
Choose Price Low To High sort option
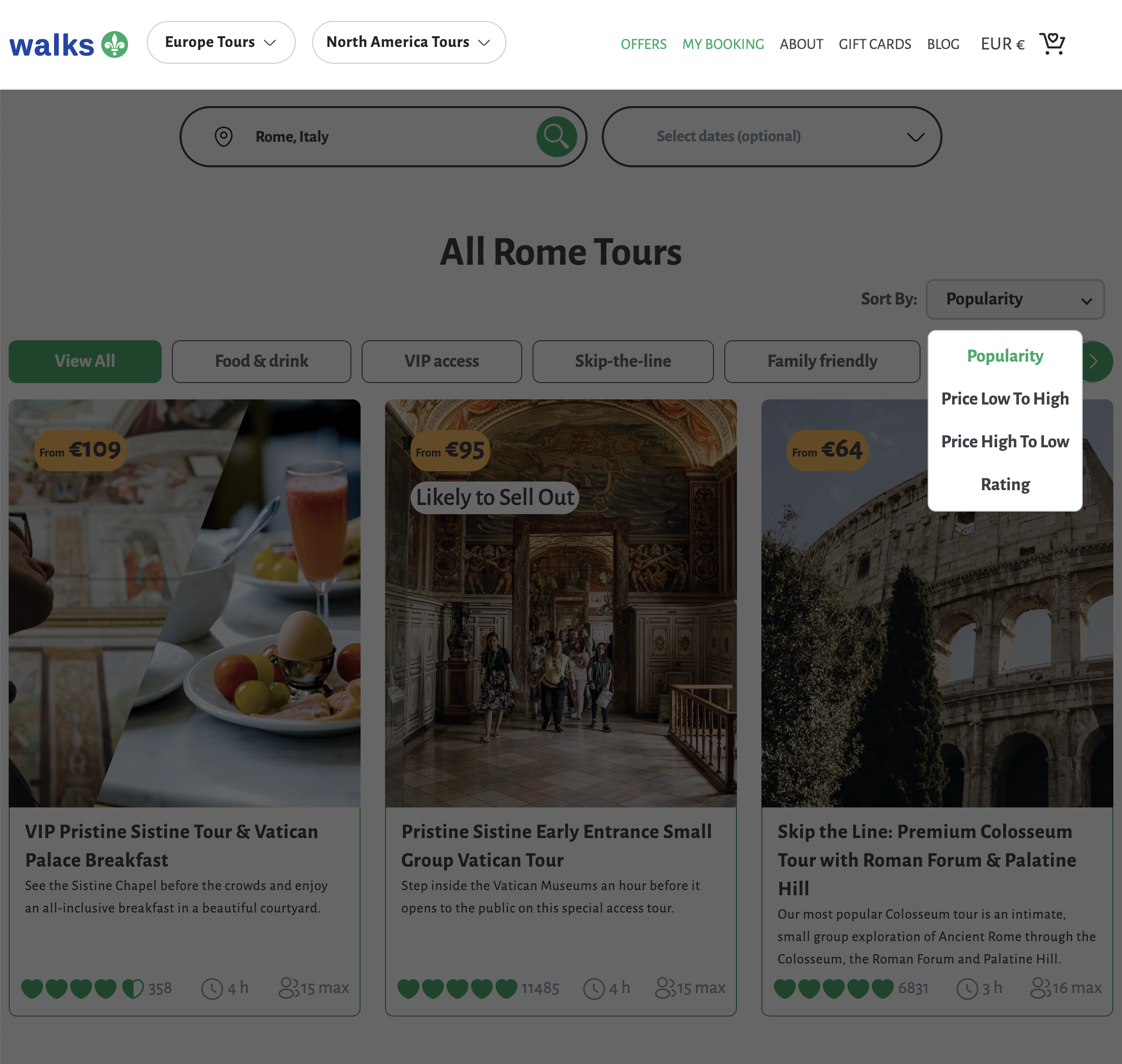tap(1005, 399)
